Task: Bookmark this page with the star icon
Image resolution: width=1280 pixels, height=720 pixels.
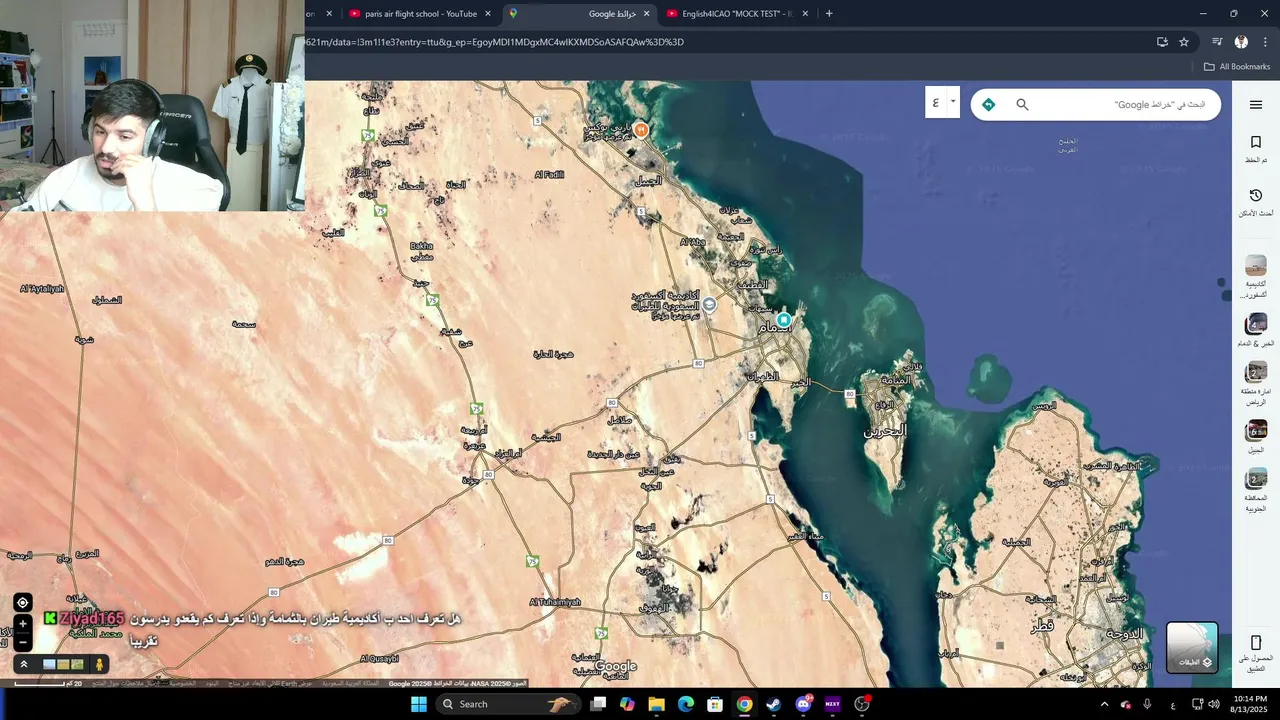Action: (x=1184, y=42)
